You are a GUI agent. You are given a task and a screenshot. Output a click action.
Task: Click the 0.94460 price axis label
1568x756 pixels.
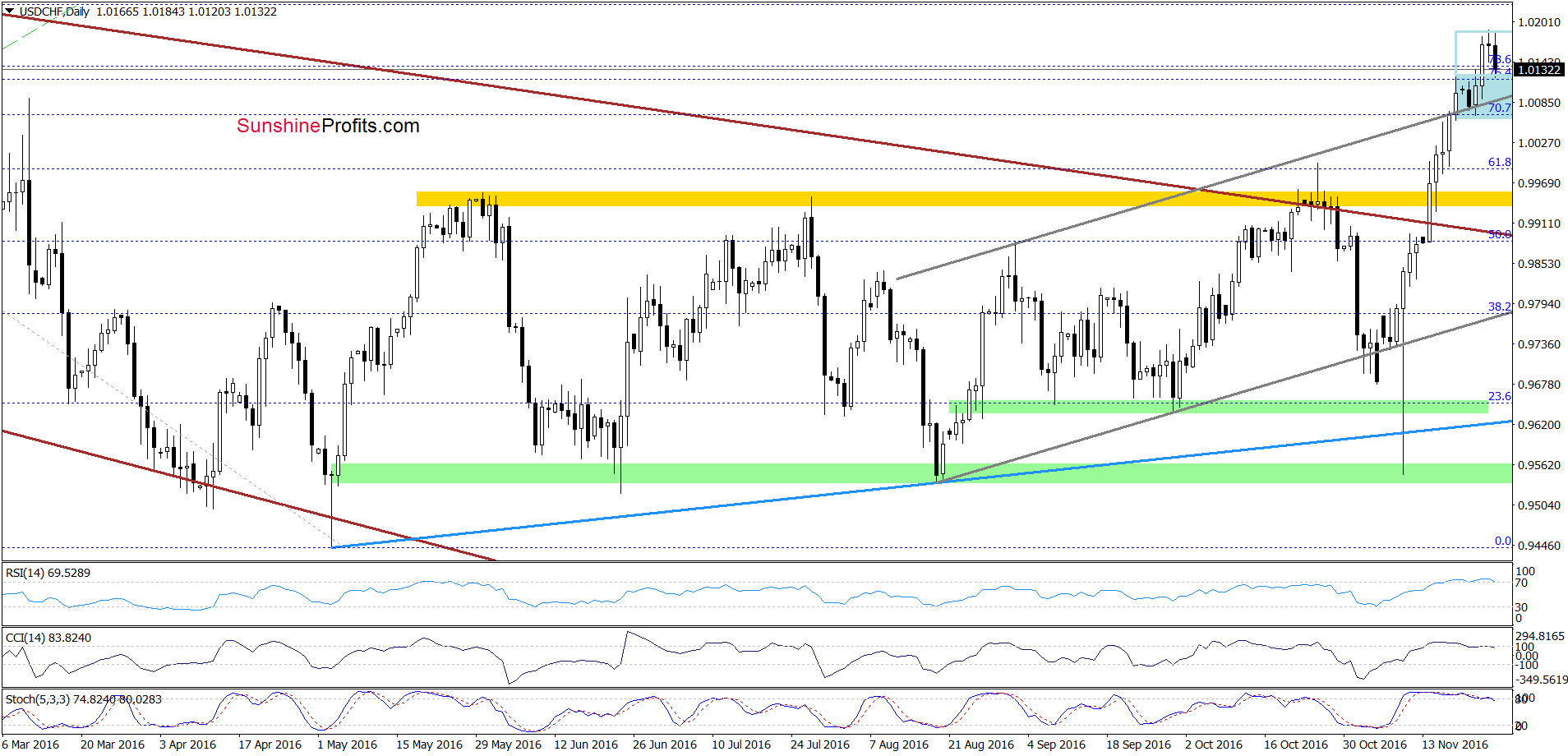(x=1539, y=546)
